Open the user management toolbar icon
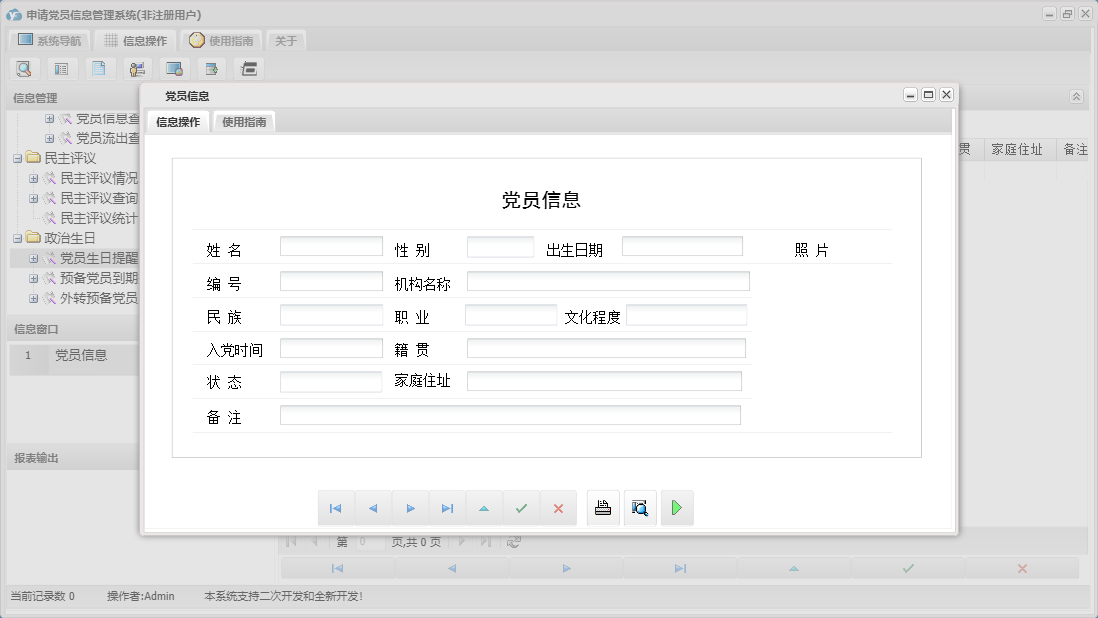The width and height of the screenshot is (1098, 618). 137,68
